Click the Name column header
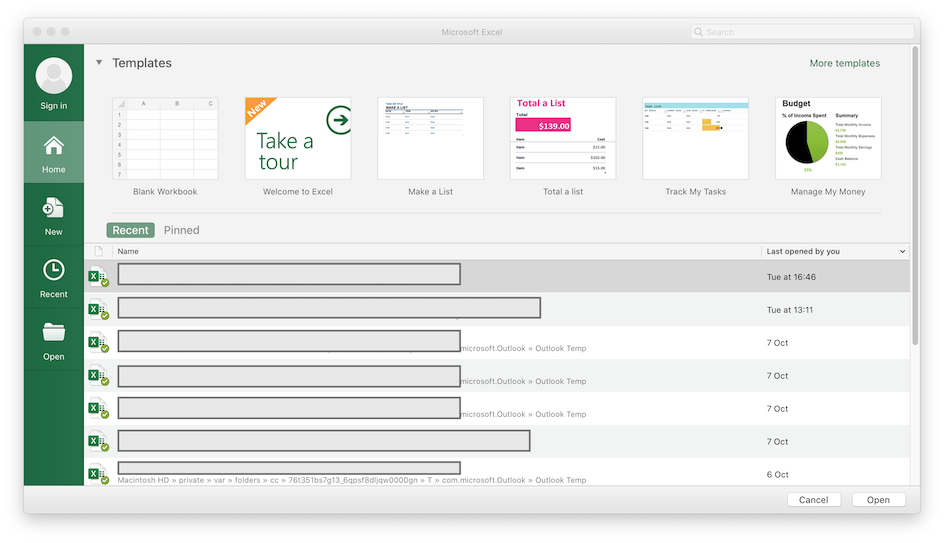Image resolution: width=944 pixels, height=543 pixels. coord(128,251)
